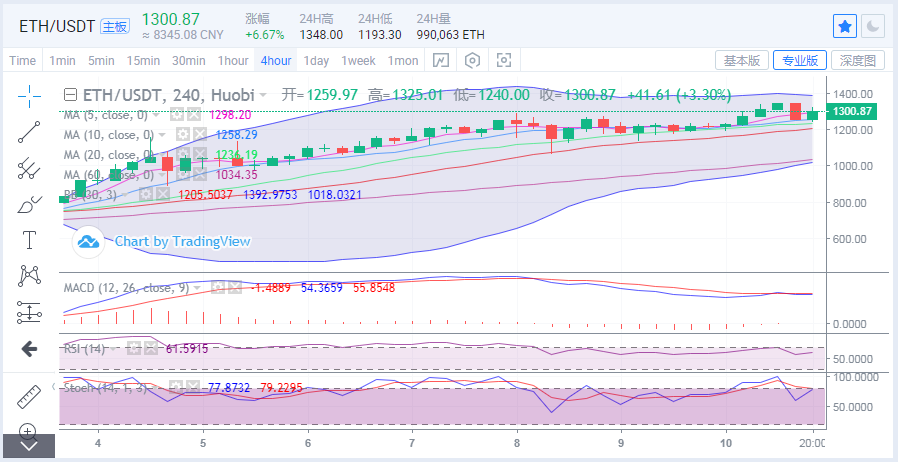Open the indicators chart icon in top bar
The width and height of the screenshot is (898, 462).
coord(440,60)
